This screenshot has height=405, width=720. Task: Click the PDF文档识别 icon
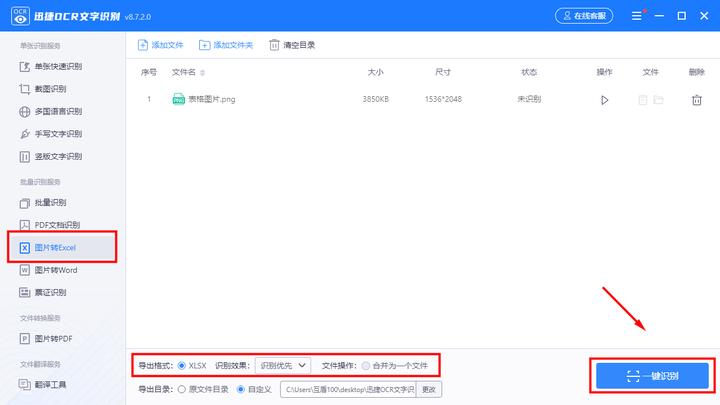click(25, 225)
